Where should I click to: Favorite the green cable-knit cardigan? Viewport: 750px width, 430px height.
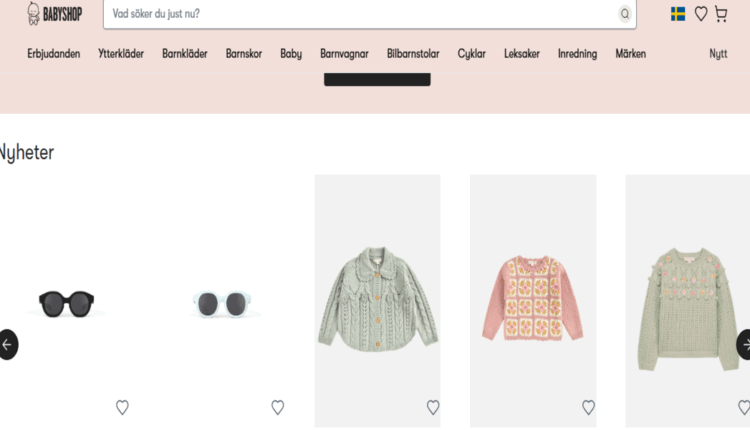pos(433,407)
